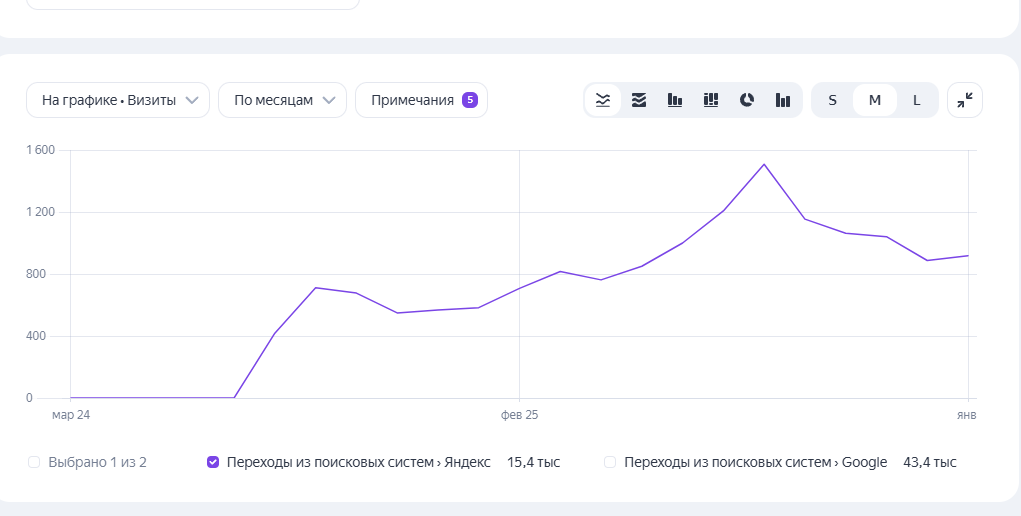Collapse the chart with arrows icon
Screen dimensions: 1021x516
point(965,100)
